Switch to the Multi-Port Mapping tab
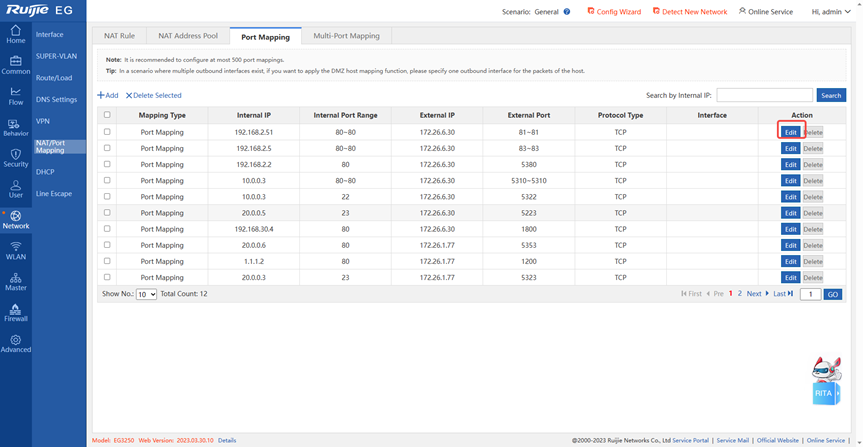 [346, 36]
